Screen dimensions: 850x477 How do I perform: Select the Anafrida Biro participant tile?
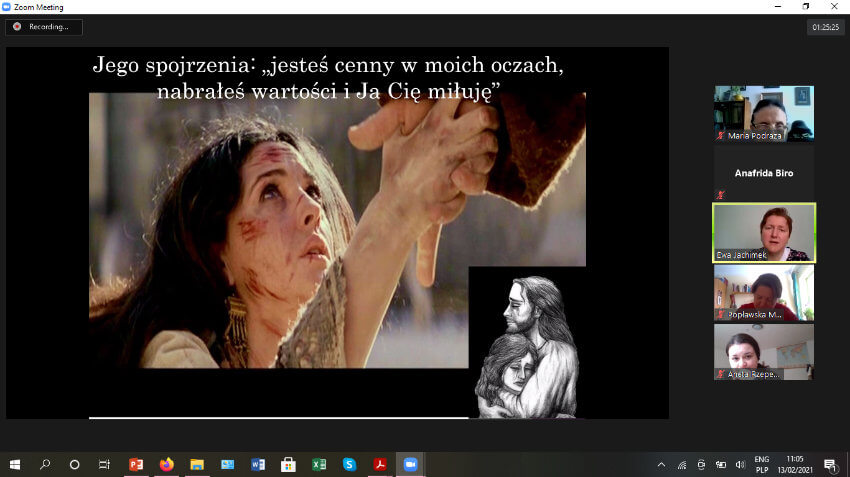tap(763, 173)
